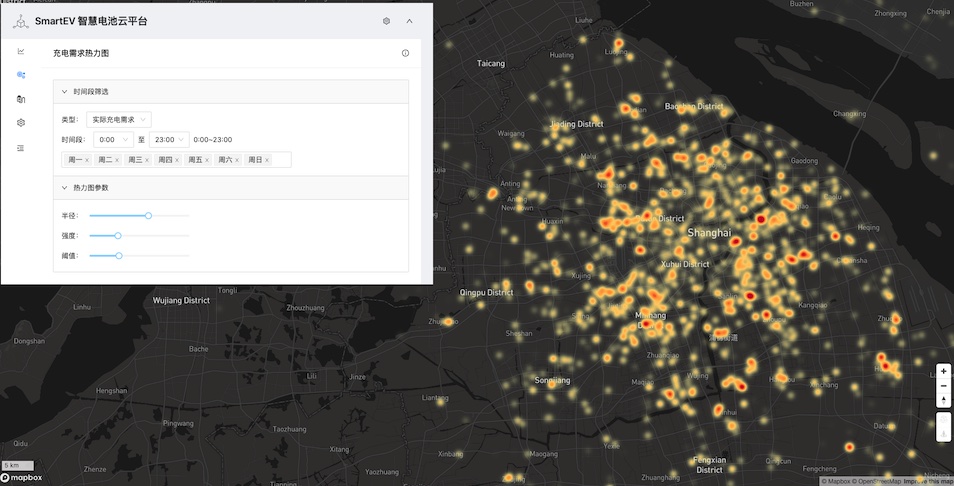Zoom in the map with plus button

(x=943, y=371)
